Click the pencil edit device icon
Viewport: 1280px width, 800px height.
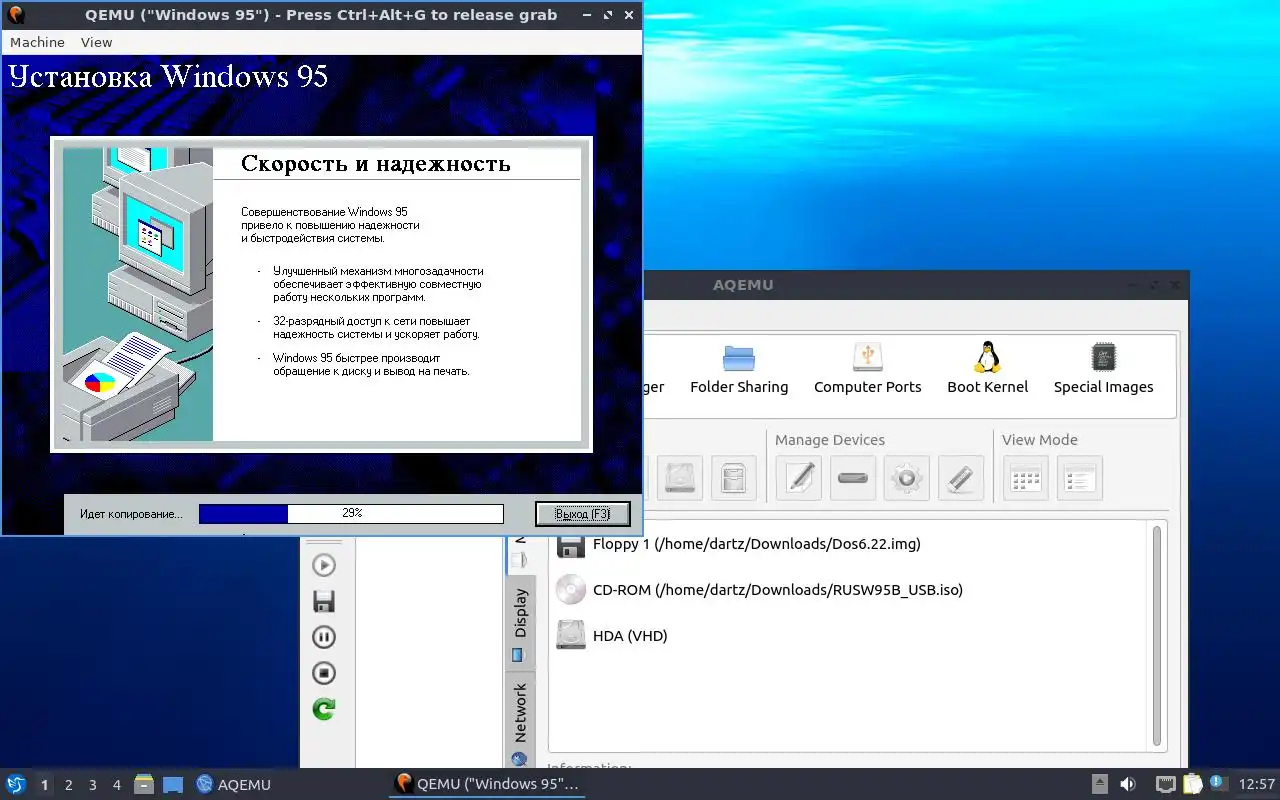[799, 478]
